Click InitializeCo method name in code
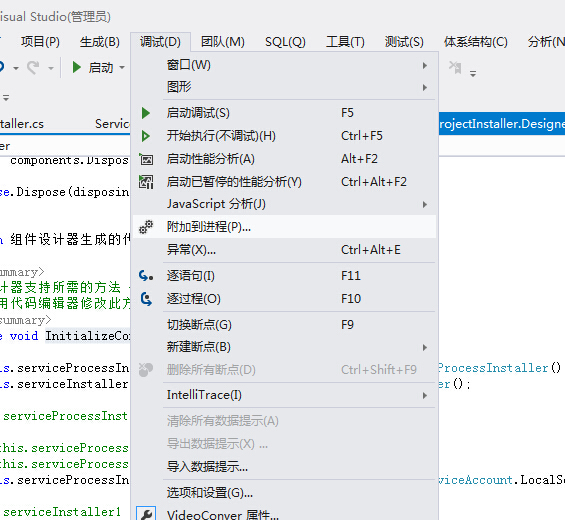565x520 pixels. [x=88, y=336]
